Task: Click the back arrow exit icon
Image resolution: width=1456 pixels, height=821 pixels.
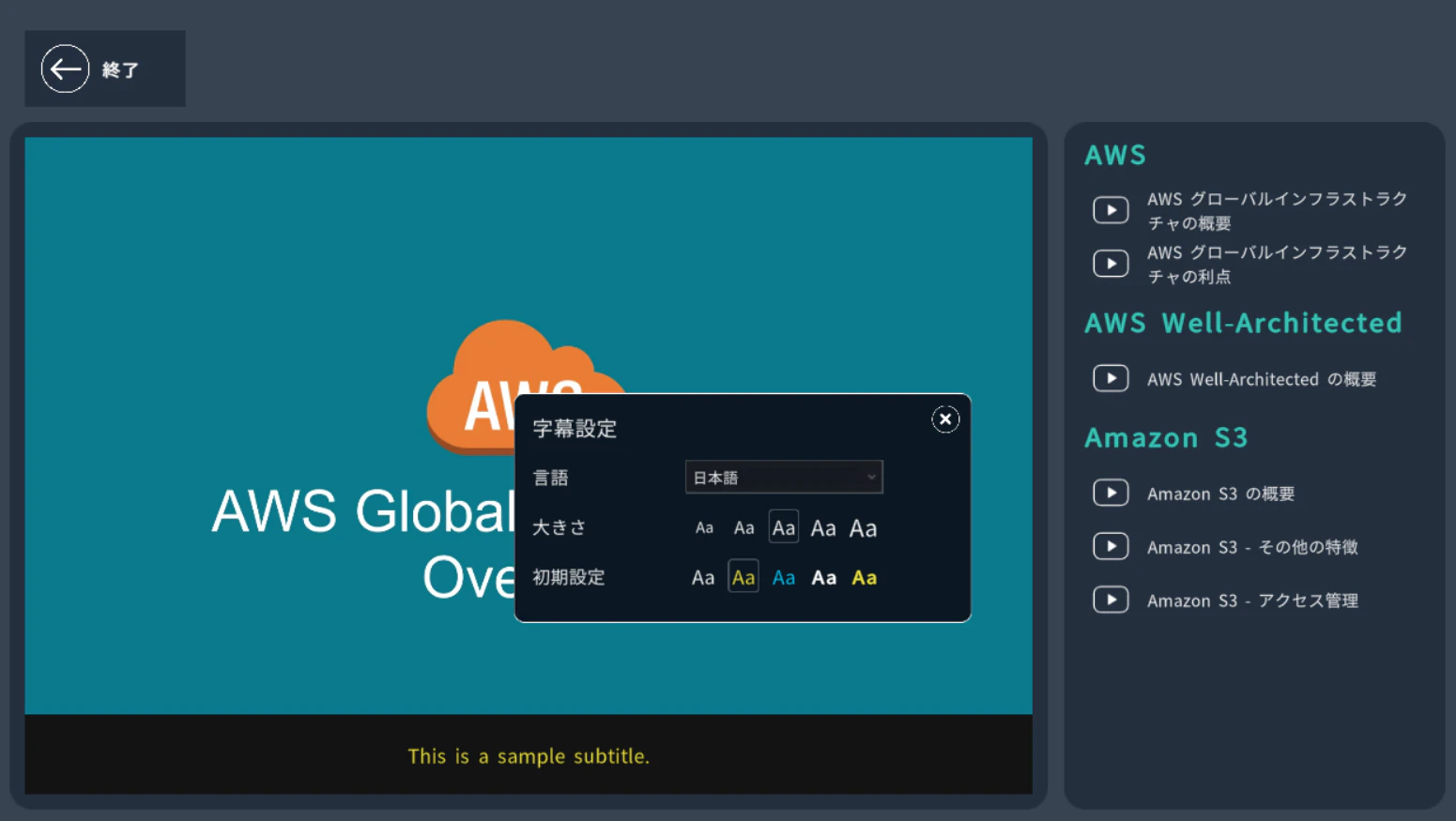Action: (65, 68)
